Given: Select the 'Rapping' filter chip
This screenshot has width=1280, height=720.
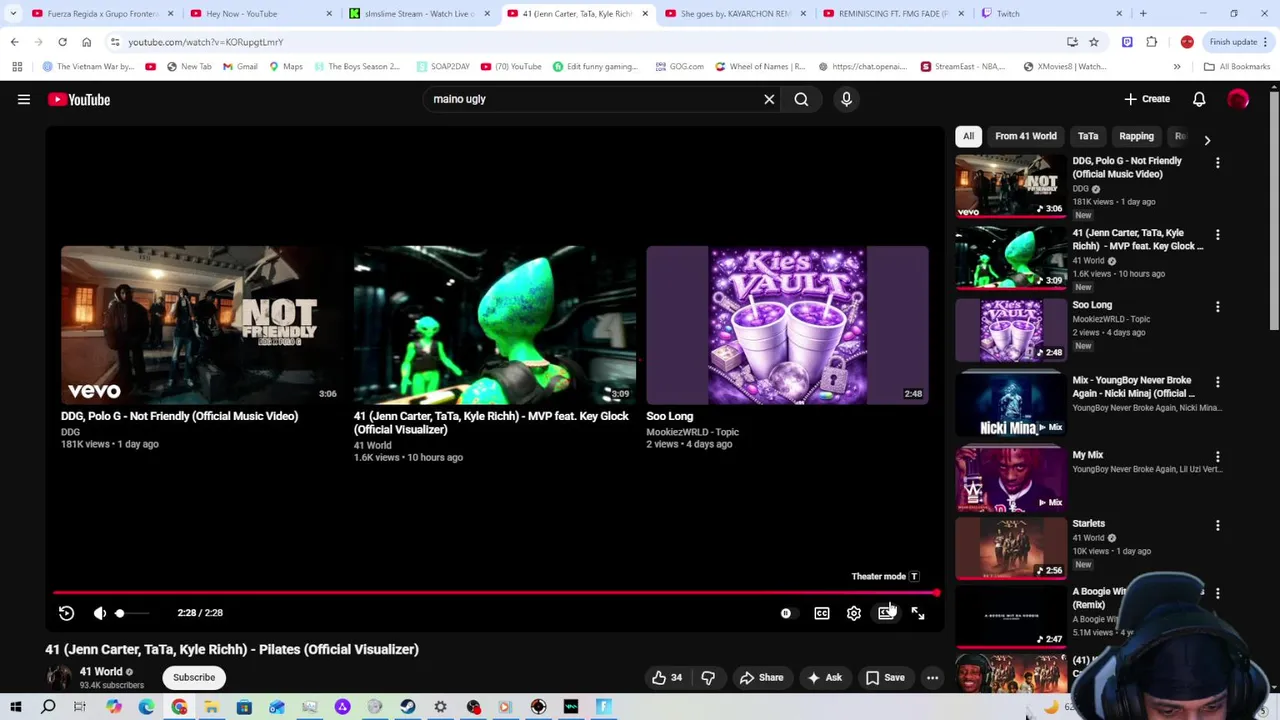Looking at the screenshot, I should [x=1136, y=136].
